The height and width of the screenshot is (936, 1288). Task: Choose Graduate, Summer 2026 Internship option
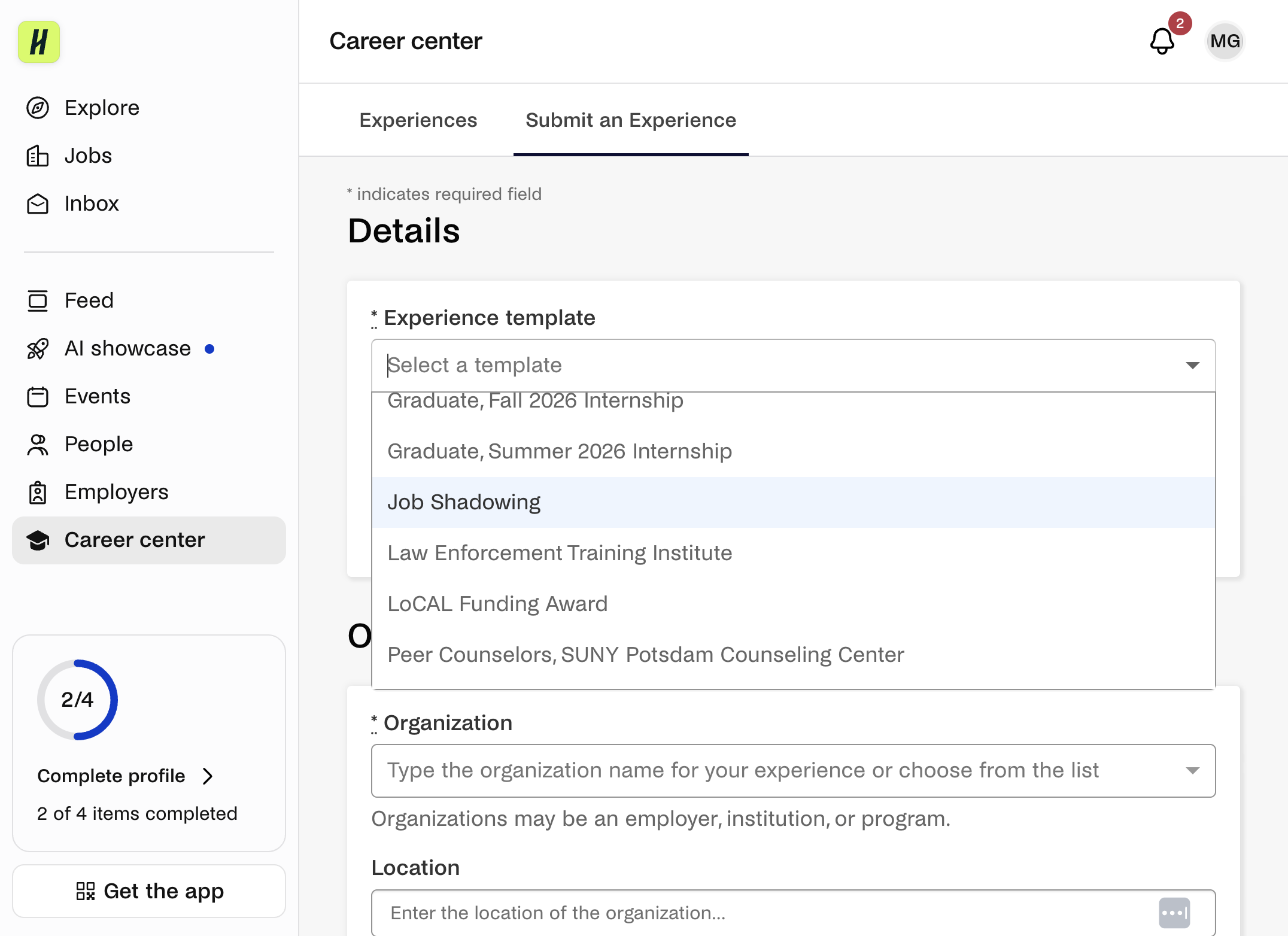(x=793, y=451)
